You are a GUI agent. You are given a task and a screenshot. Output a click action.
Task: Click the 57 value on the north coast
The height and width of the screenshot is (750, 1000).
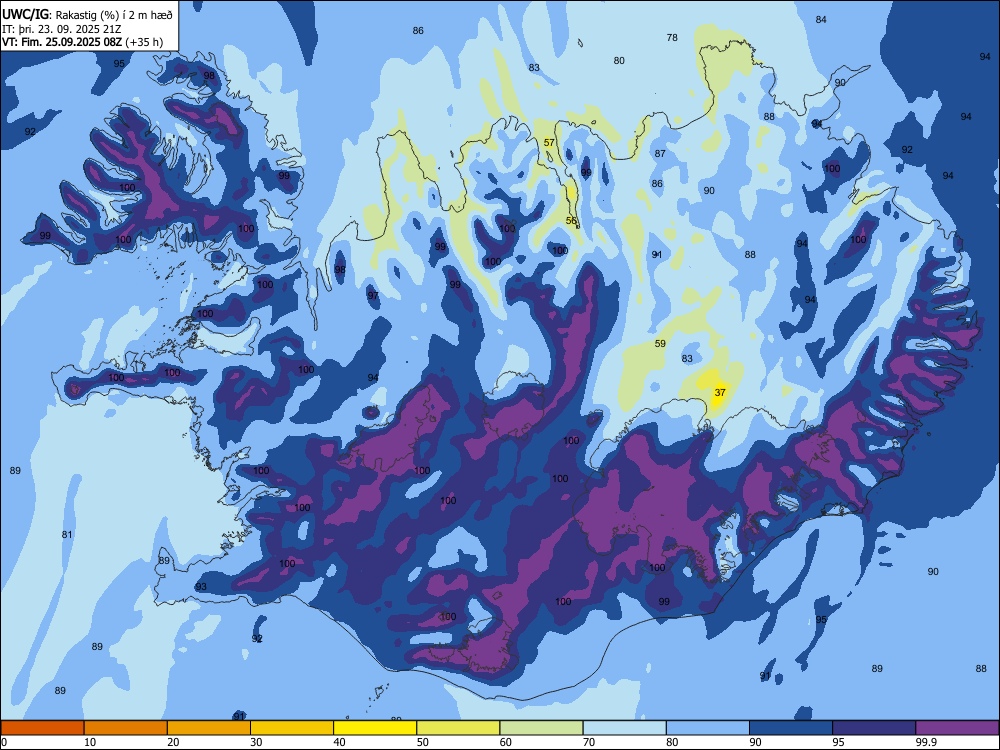click(549, 142)
